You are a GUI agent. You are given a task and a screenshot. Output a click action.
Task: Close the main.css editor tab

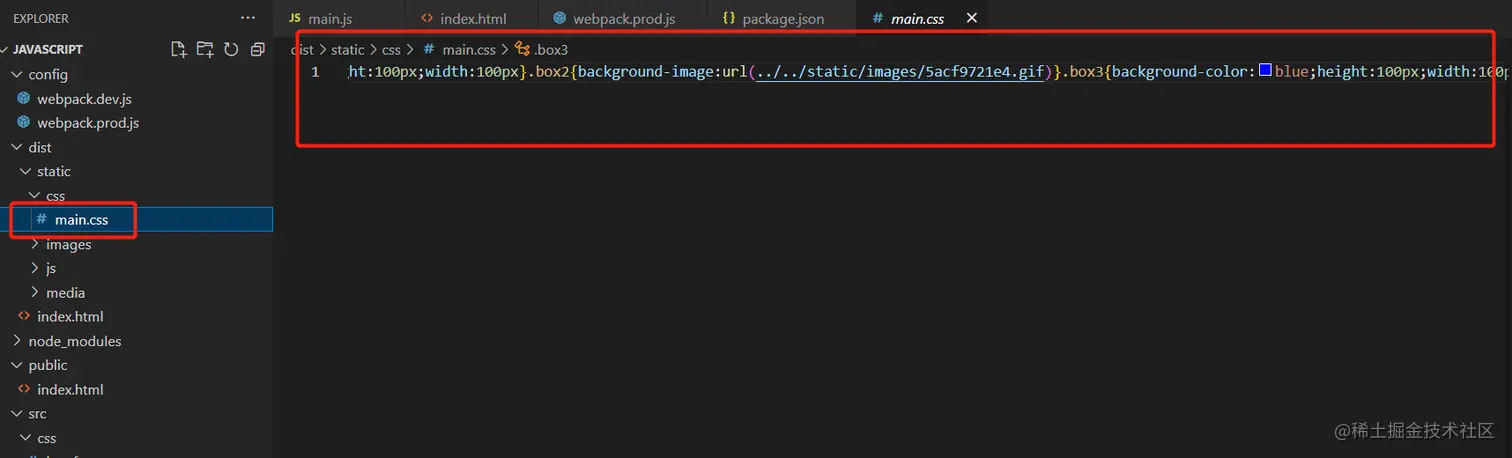971,18
